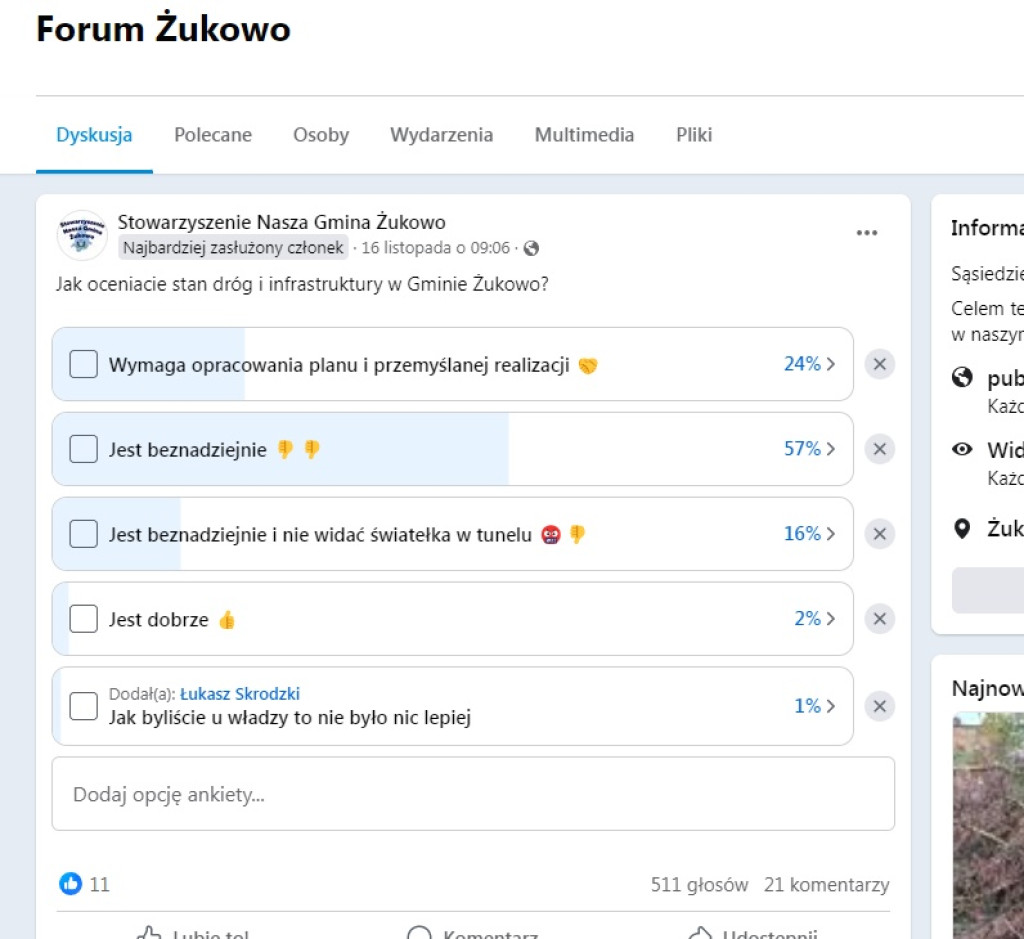Expand voters for the 24% option

810,364
